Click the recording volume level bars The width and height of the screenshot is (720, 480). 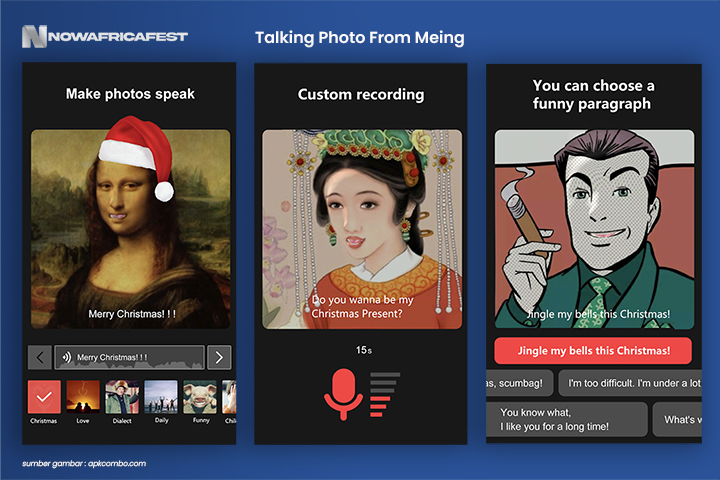(385, 395)
